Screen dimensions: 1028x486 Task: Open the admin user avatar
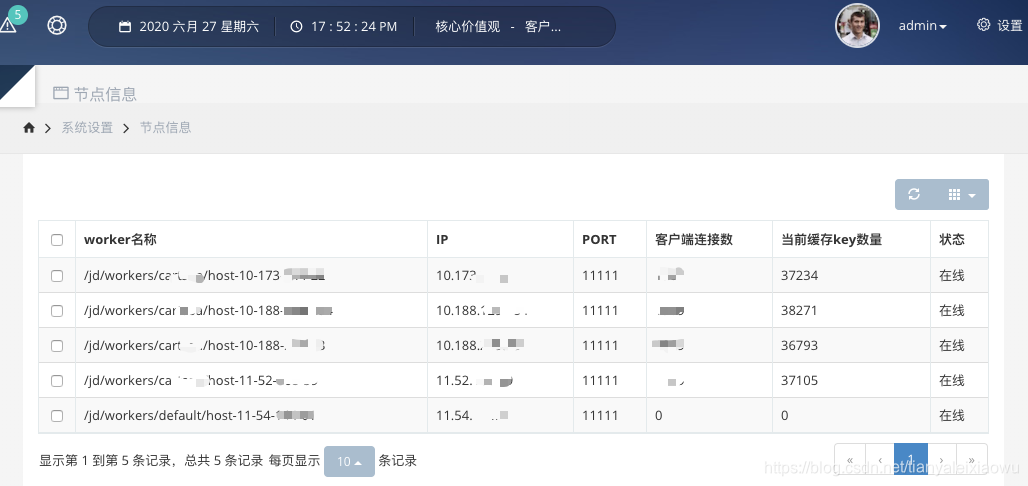click(857, 26)
